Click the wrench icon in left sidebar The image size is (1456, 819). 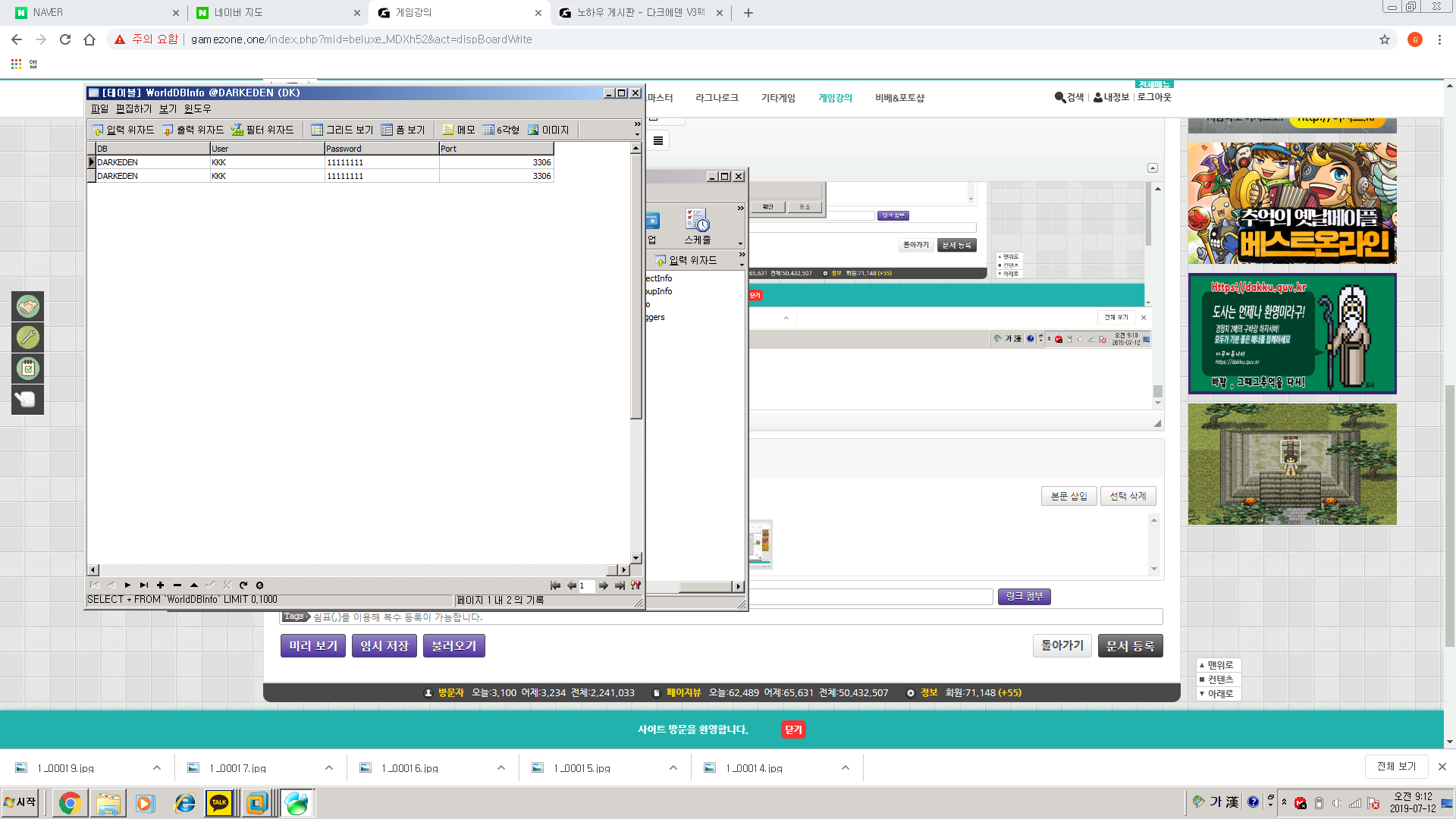tap(28, 337)
